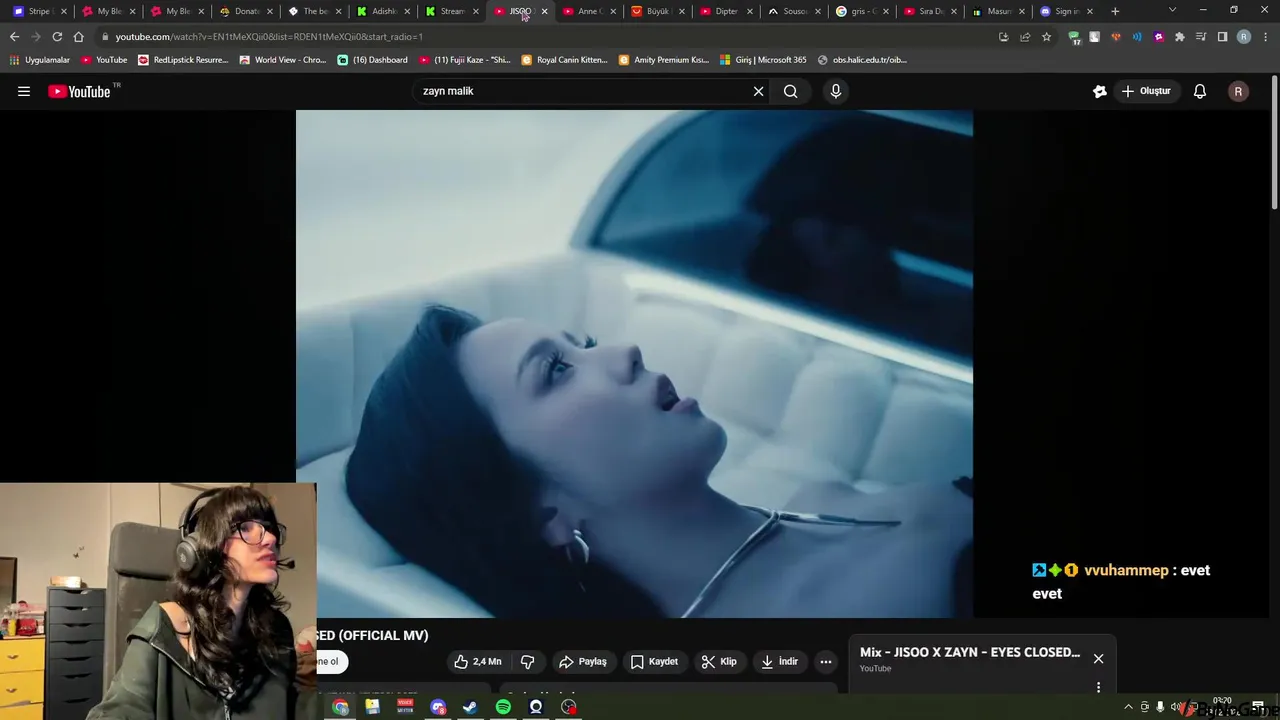Open YouTube notifications bell
The width and height of the screenshot is (1280, 720).
(1200, 91)
